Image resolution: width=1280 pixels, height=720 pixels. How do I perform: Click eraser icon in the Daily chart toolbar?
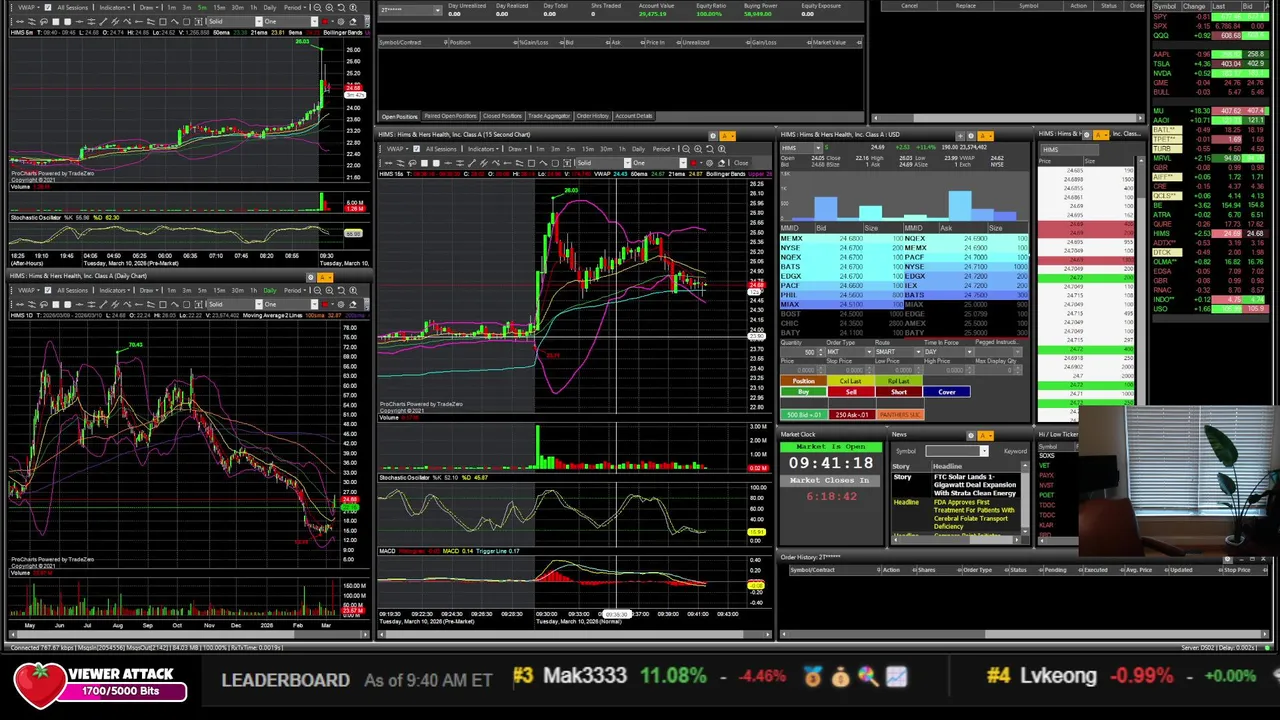tap(352, 305)
